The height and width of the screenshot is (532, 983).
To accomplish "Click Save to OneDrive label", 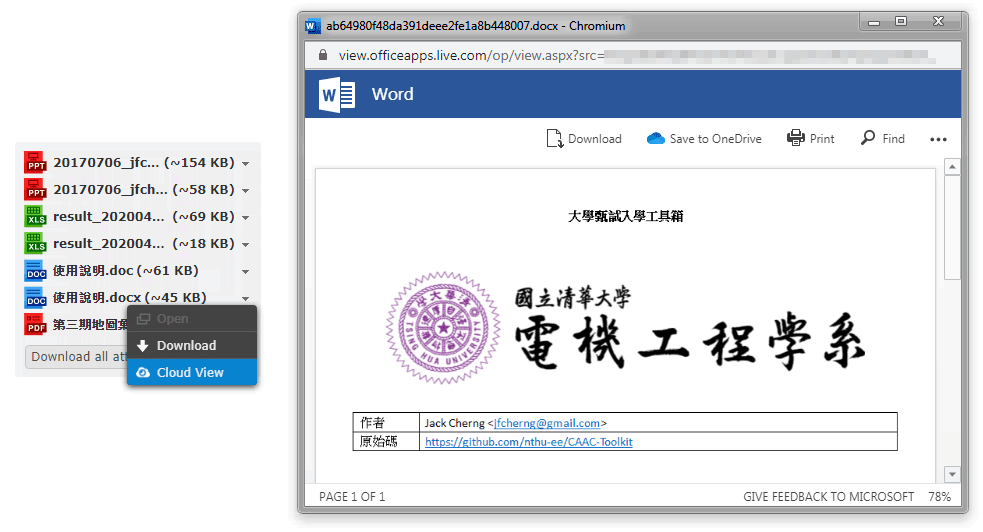I will [x=715, y=139].
